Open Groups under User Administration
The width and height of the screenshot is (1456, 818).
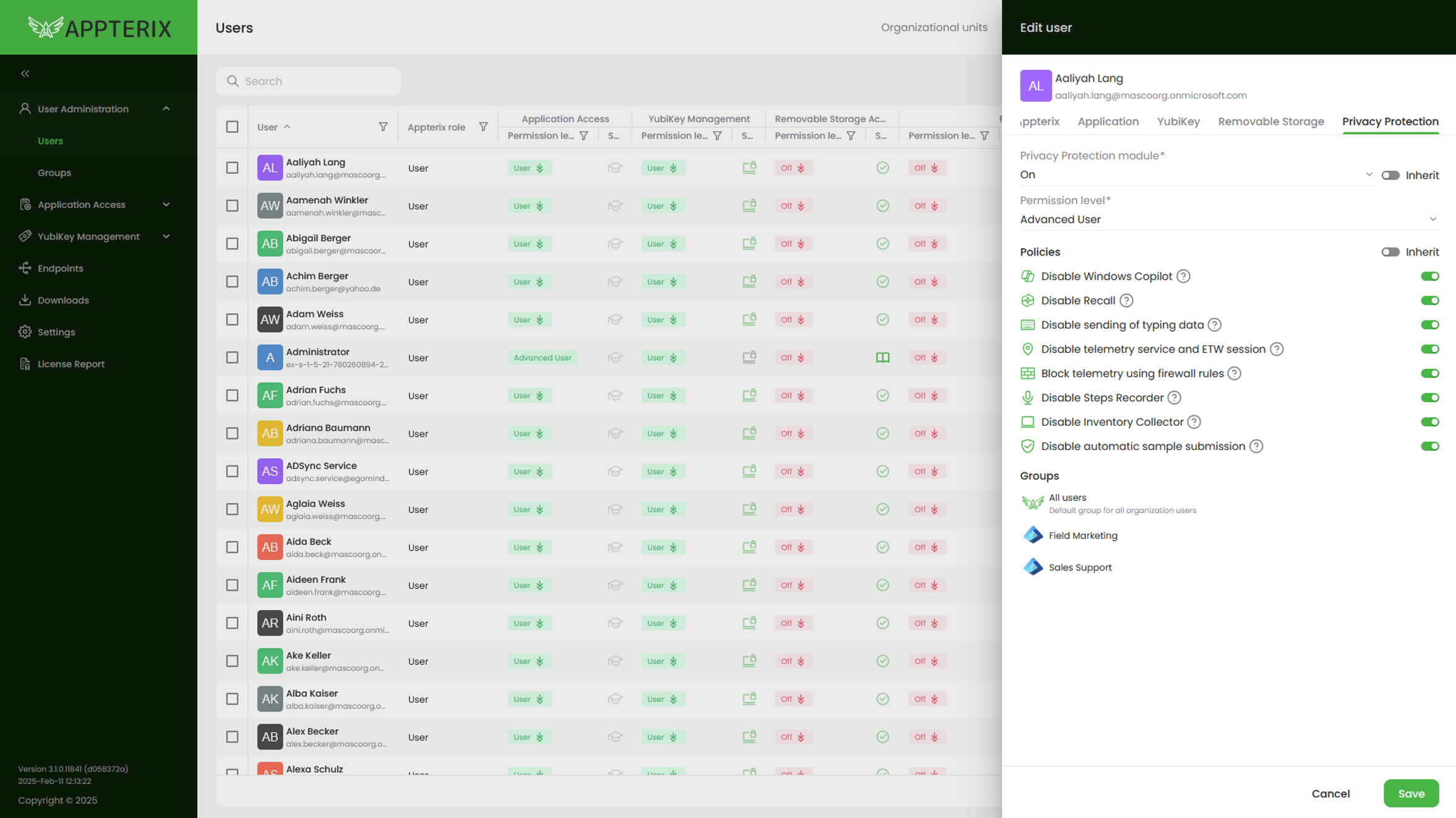(54, 173)
